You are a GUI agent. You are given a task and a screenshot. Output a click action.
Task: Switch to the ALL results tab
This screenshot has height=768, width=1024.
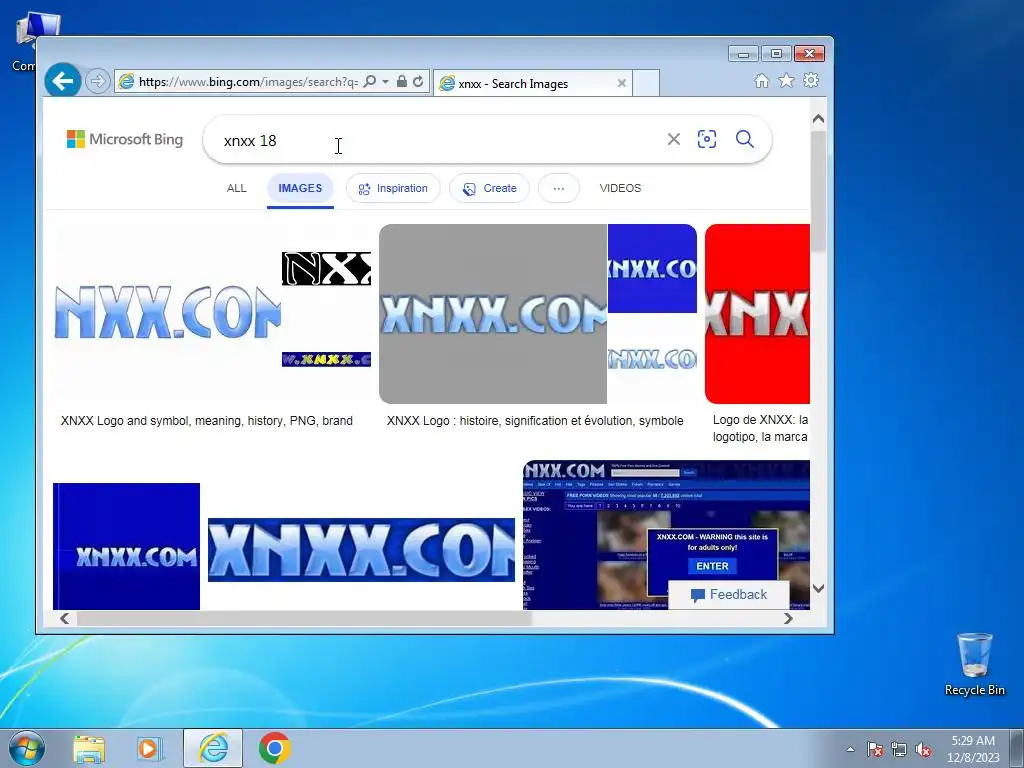pyautogui.click(x=236, y=188)
